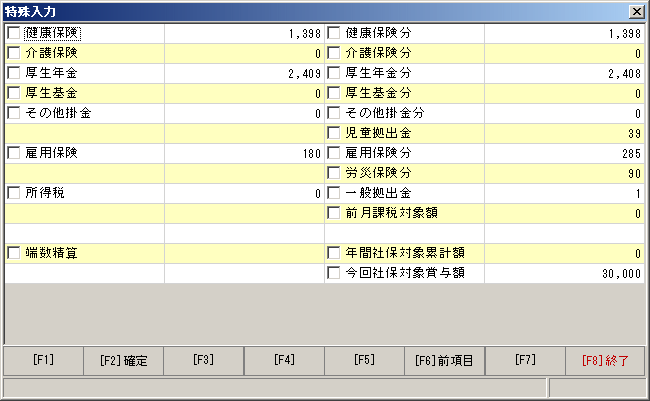Screen dimensions: 650x401
Task: Check the 健康保険 checkbox
Action: coord(14,33)
